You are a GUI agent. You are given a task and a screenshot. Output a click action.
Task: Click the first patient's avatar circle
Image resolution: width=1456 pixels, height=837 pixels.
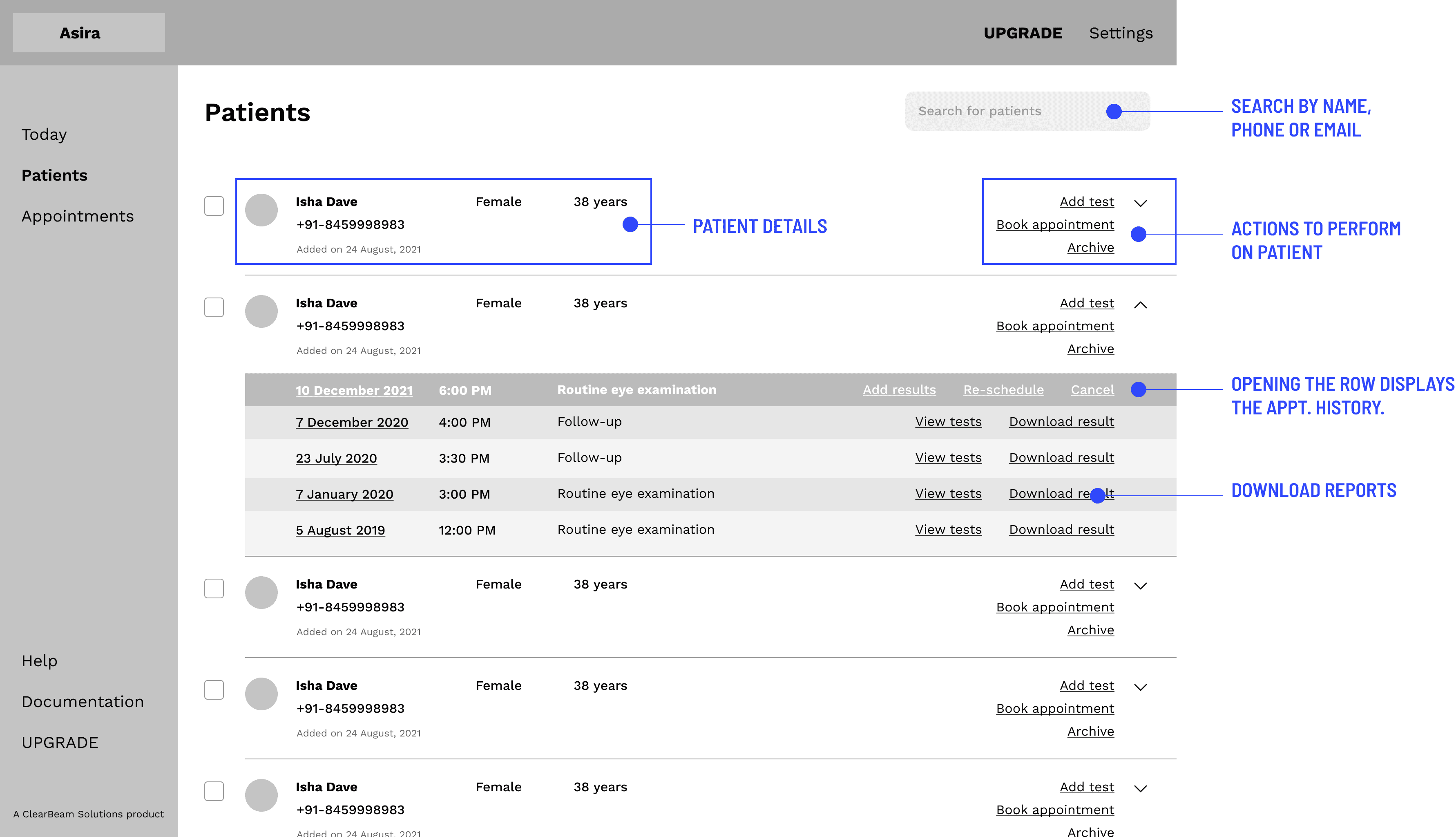pyautogui.click(x=261, y=210)
